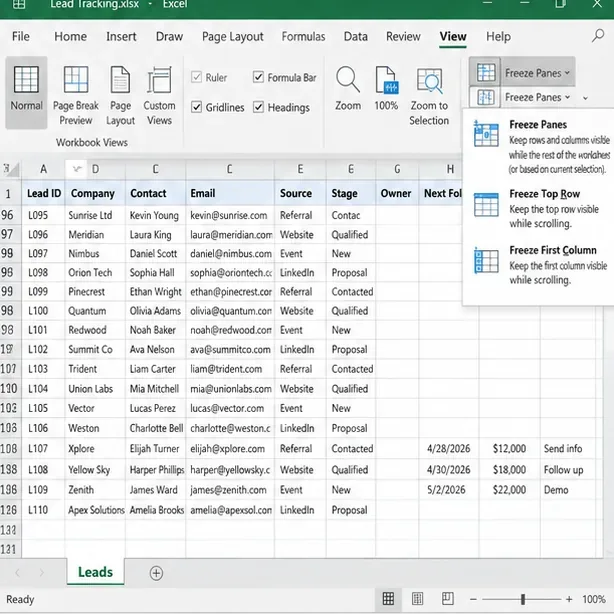Open the Formulas tab

[x=303, y=36]
